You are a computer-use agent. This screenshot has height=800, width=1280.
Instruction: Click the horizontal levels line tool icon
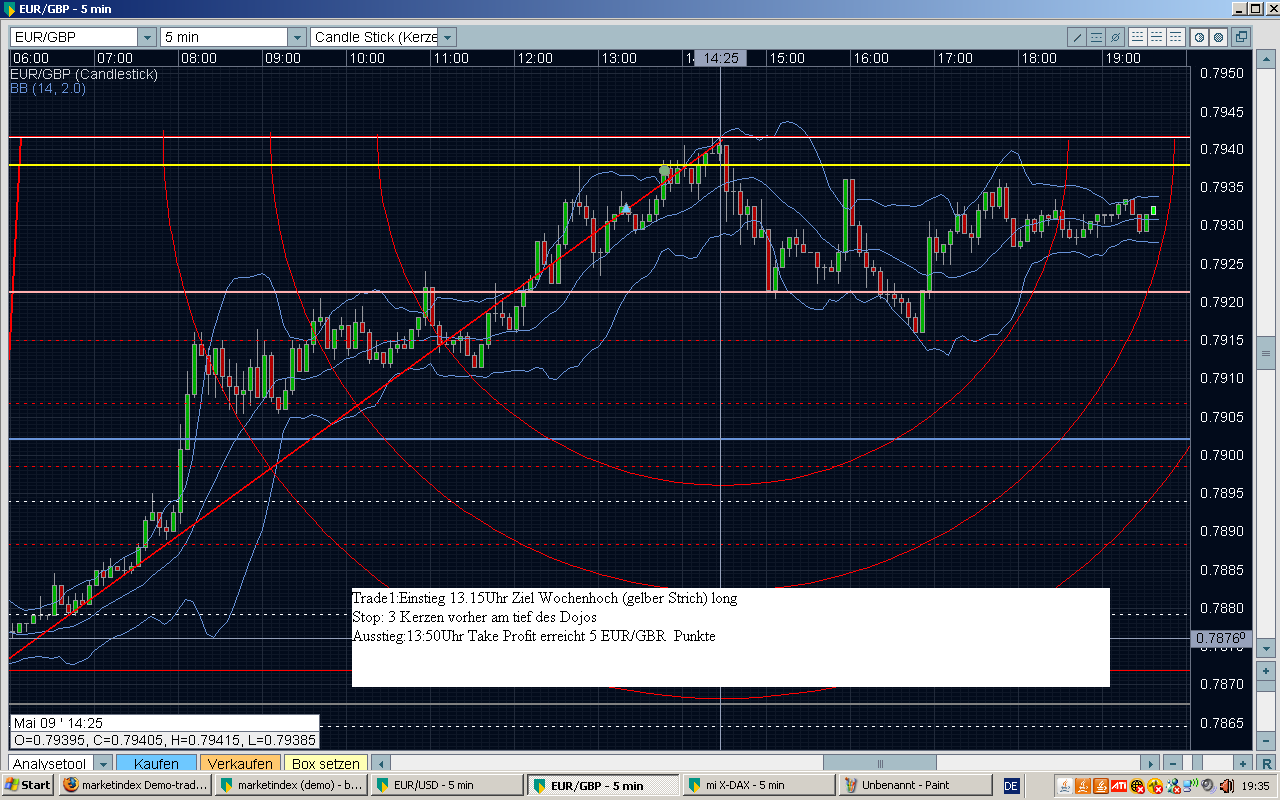[x=1097, y=37]
